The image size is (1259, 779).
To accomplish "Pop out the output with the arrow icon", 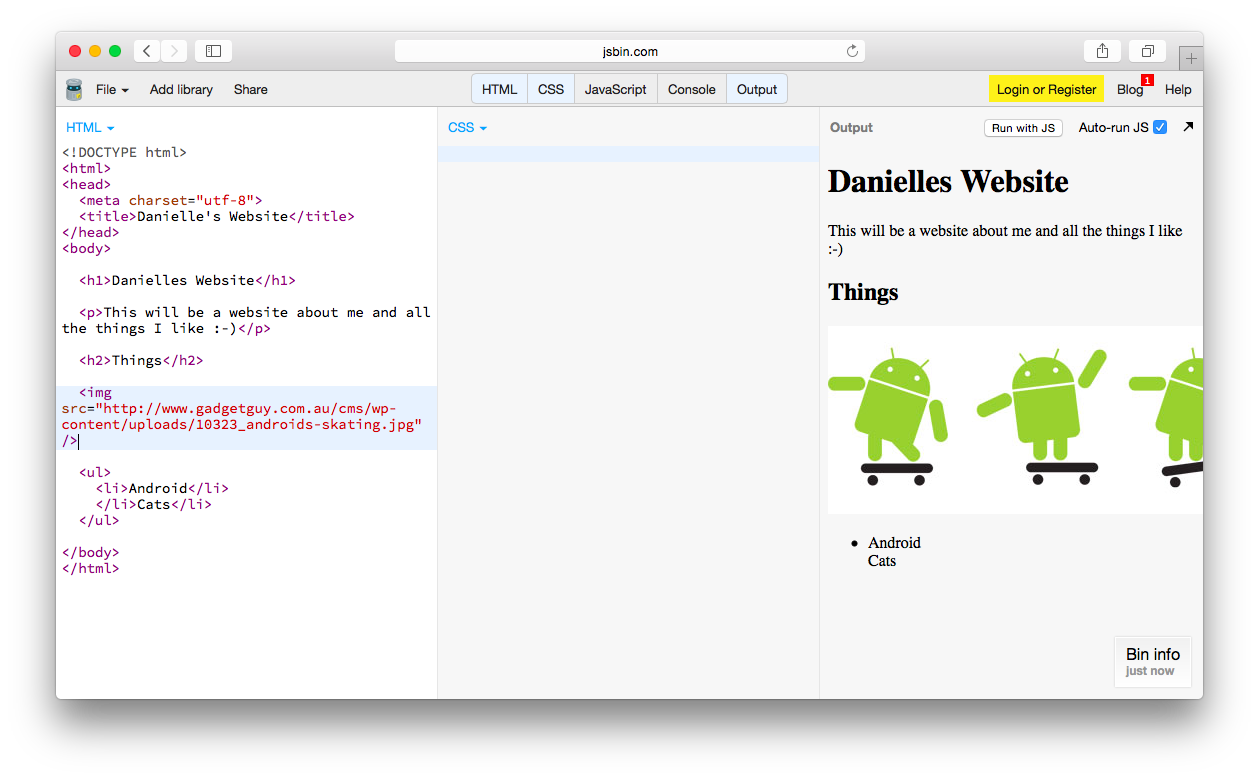I will [1188, 127].
